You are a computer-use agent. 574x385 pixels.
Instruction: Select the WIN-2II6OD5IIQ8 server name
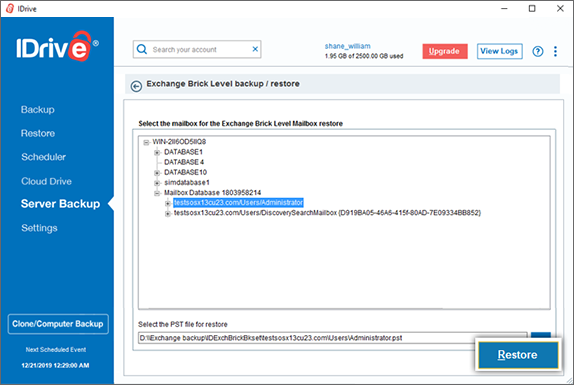pyautogui.click(x=179, y=142)
